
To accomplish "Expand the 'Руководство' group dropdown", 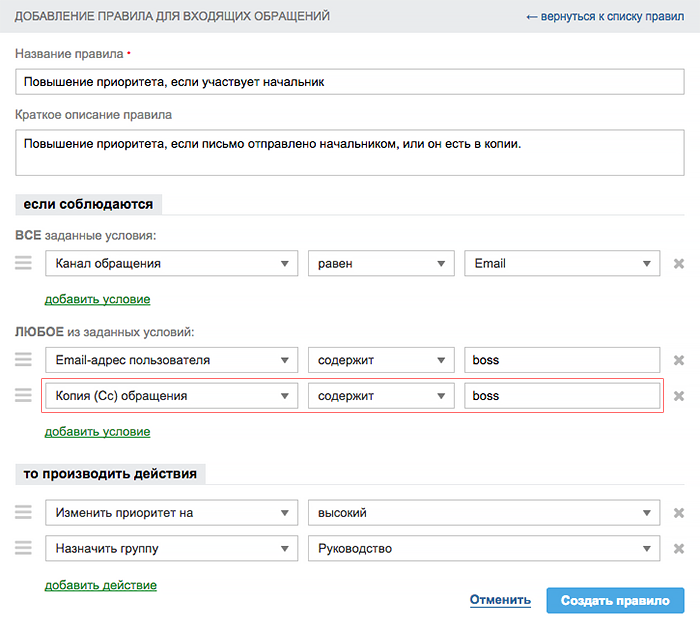I will coord(483,548).
